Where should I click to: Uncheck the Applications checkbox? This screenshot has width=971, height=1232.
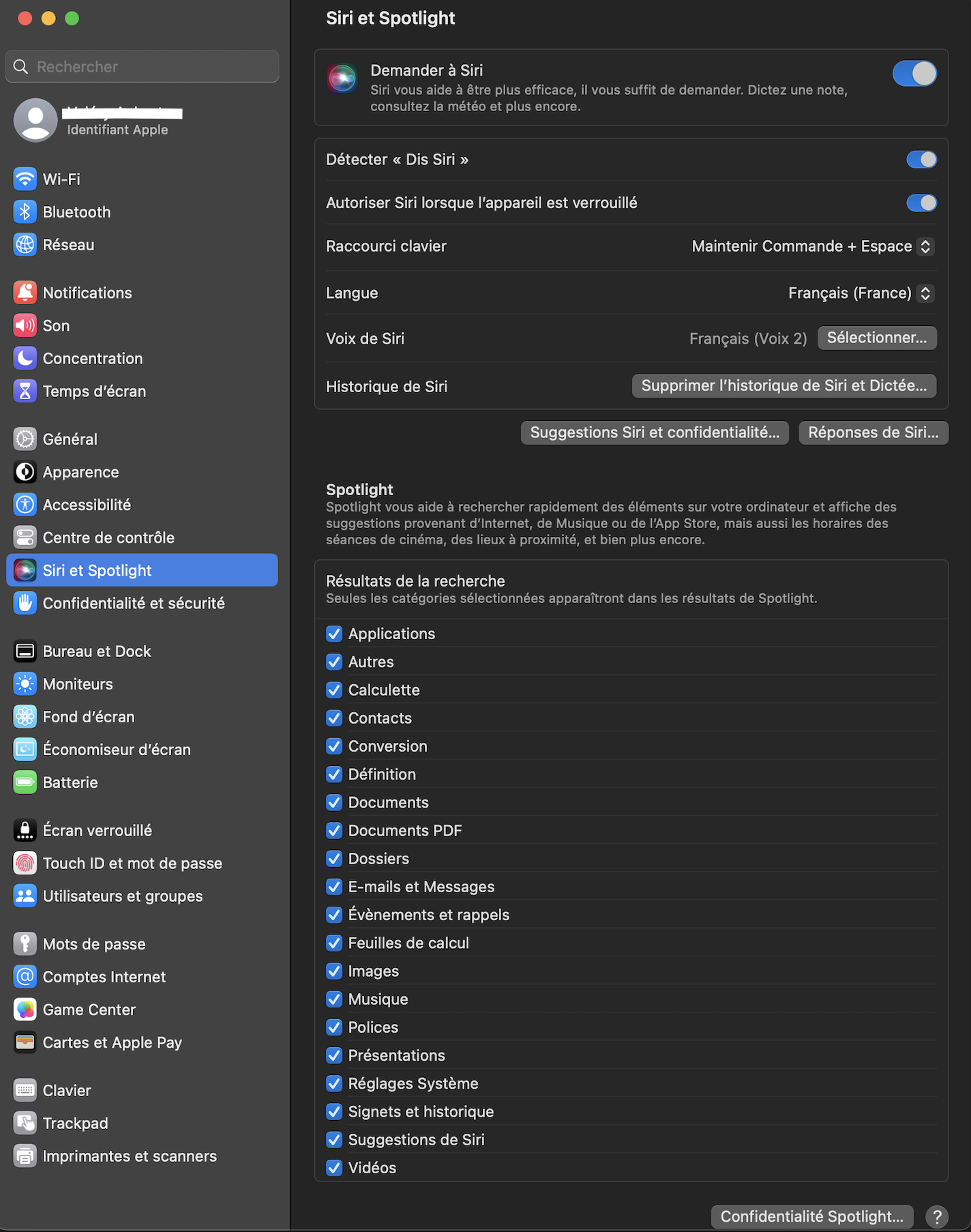coord(334,634)
